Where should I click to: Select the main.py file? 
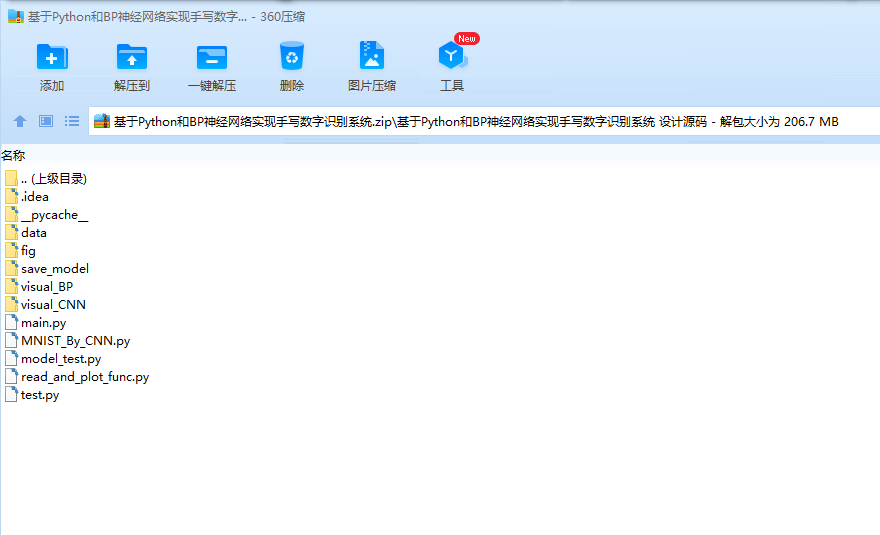pos(36,322)
